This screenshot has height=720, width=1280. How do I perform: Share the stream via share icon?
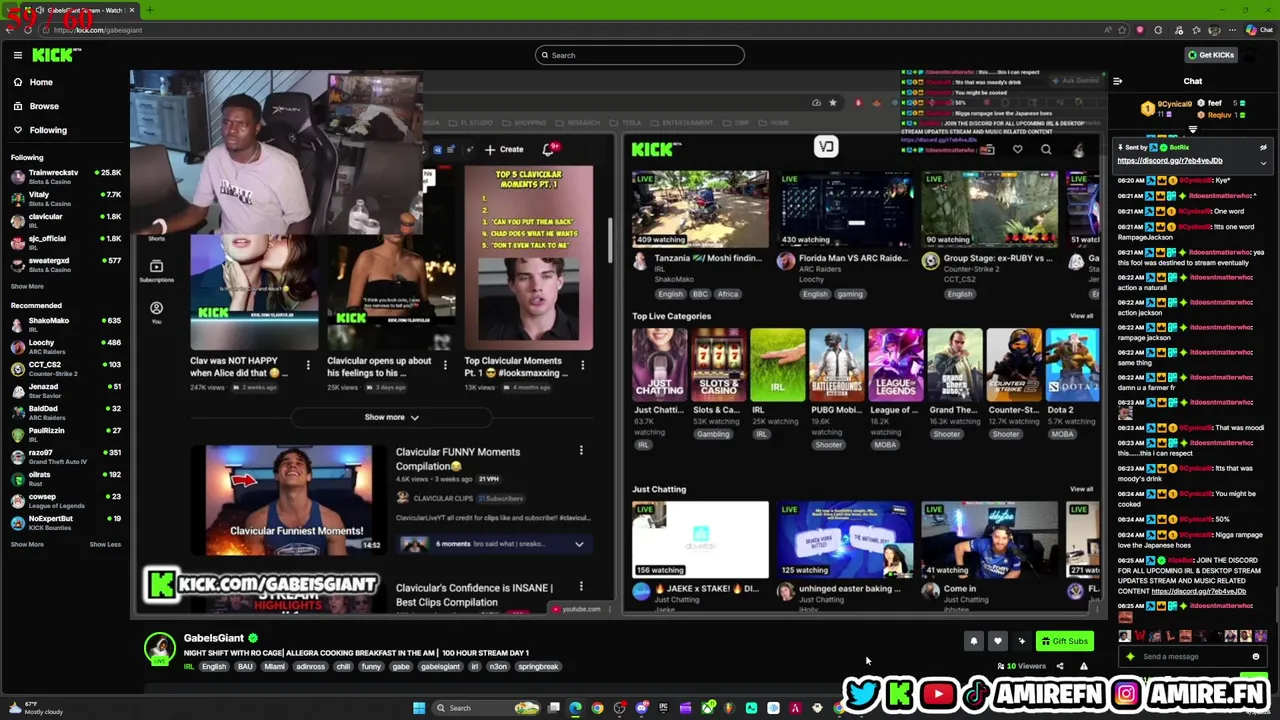point(1060,666)
